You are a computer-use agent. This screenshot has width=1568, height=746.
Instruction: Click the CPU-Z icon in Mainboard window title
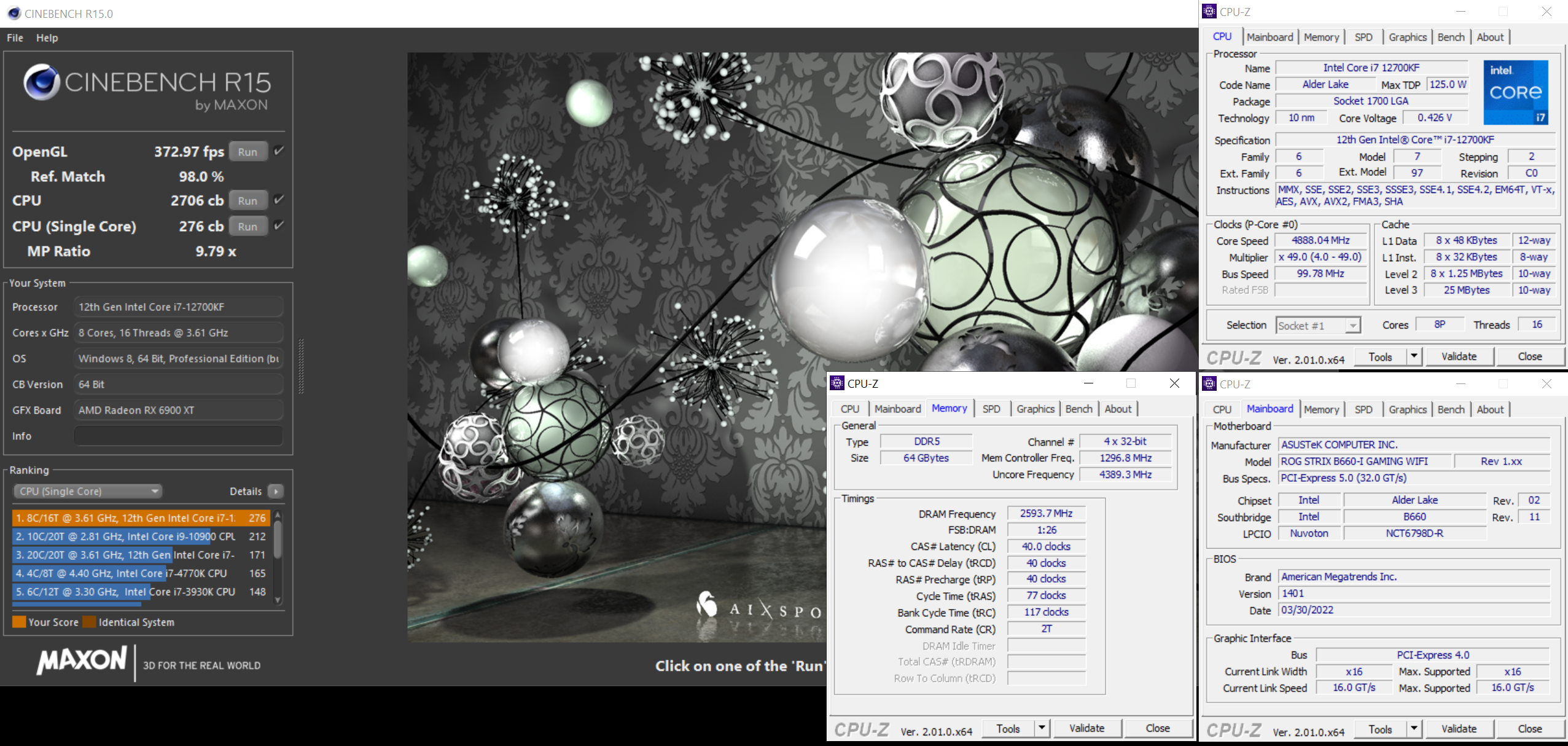1209,384
